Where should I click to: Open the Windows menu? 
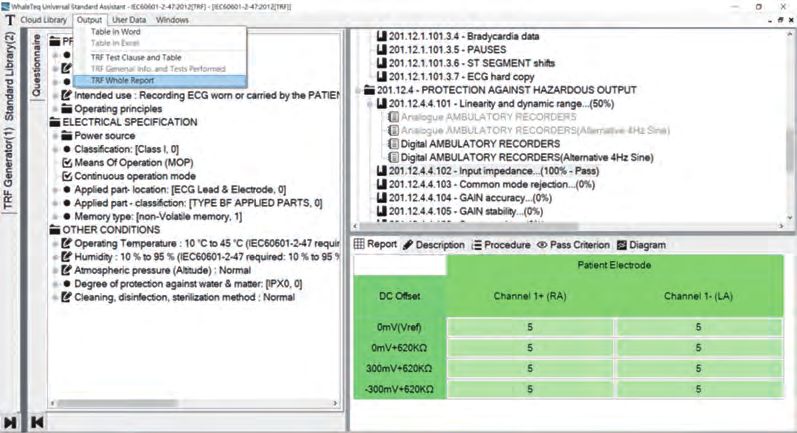click(172, 20)
